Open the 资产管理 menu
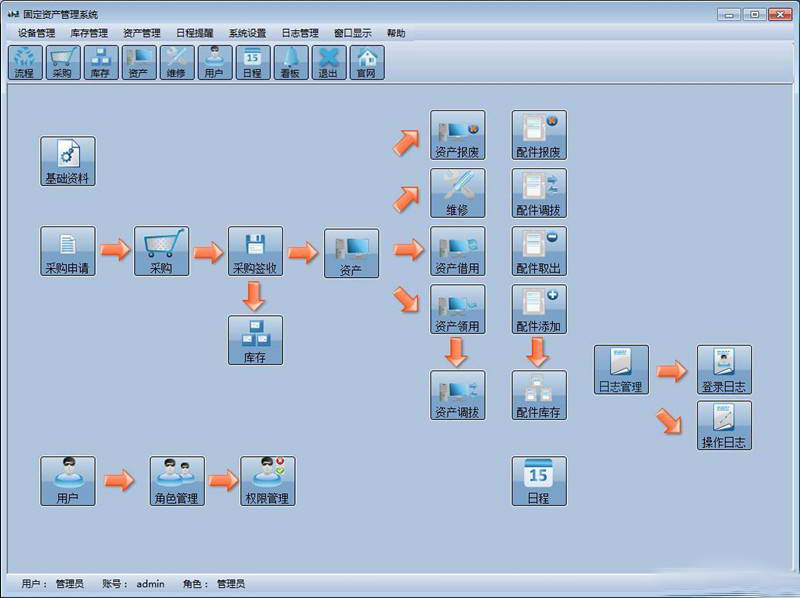This screenshot has height=598, width=800. [x=142, y=33]
